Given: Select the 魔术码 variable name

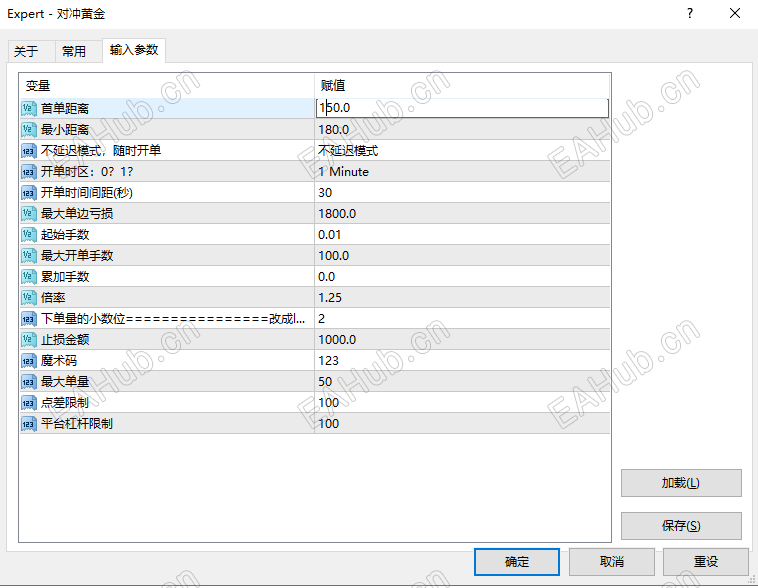Looking at the screenshot, I should point(58,361).
